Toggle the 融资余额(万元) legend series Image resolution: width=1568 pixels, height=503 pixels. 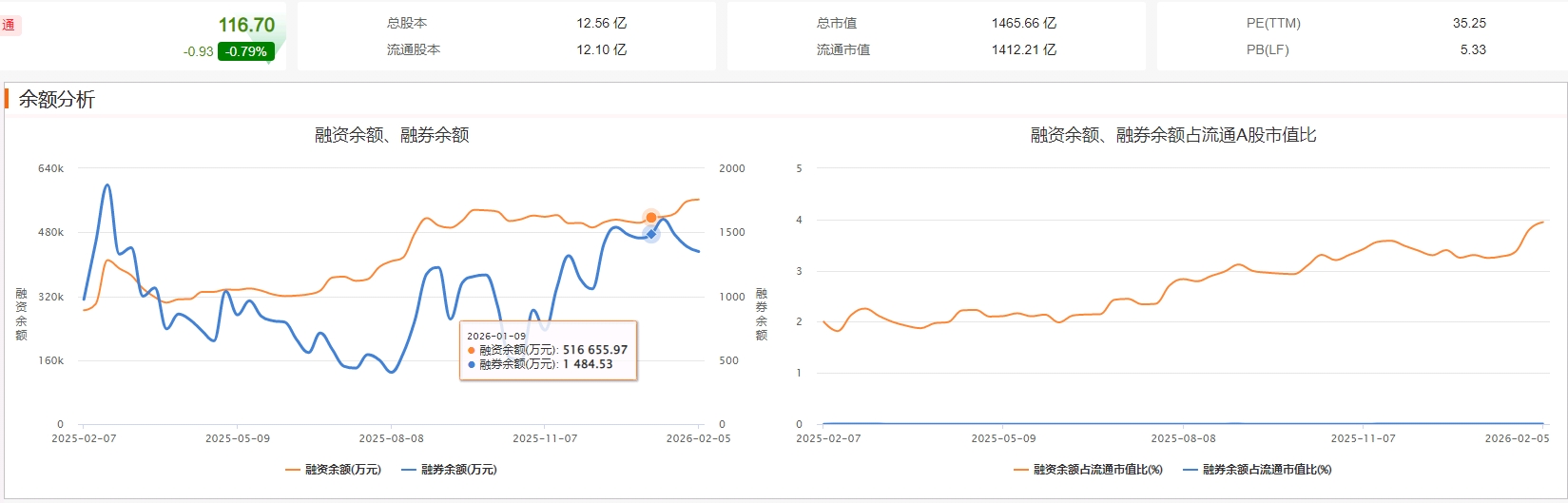pyautogui.click(x=334, y=470)
